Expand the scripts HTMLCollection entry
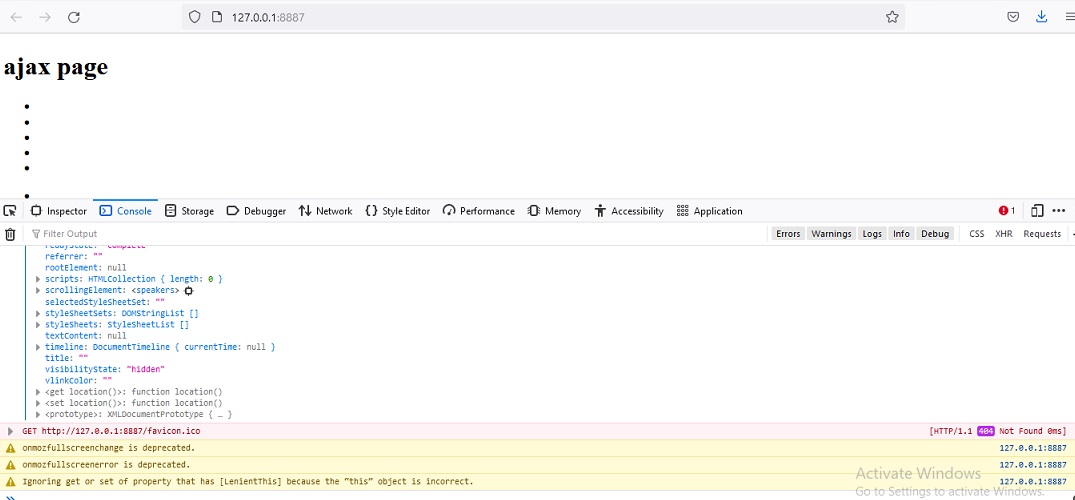 38,279
